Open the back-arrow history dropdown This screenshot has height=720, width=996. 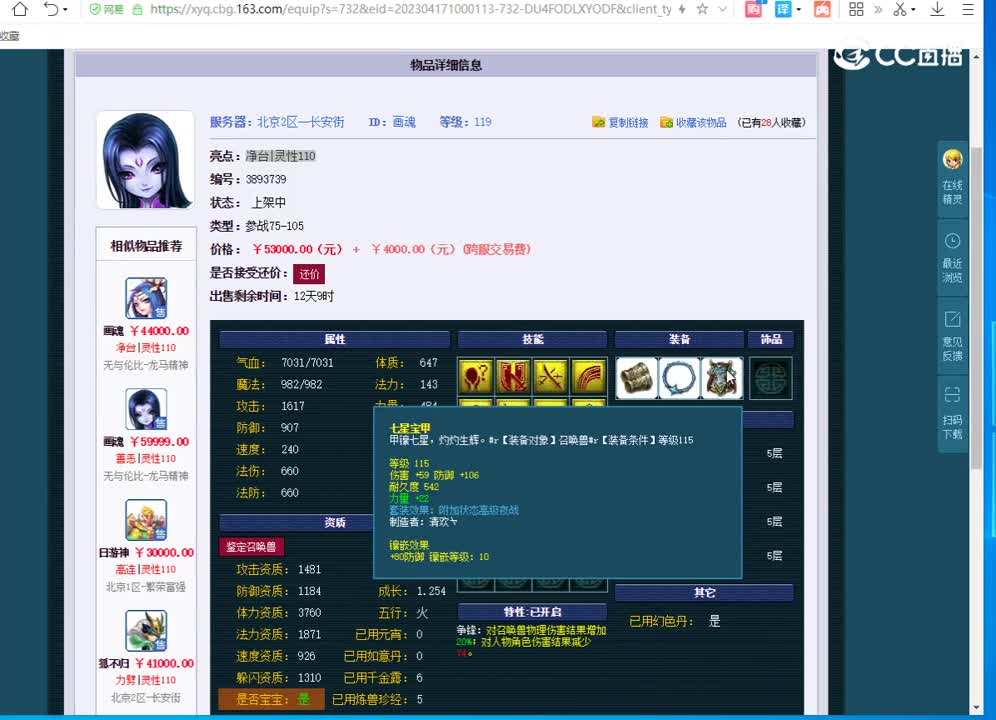(x=65, y=10)
